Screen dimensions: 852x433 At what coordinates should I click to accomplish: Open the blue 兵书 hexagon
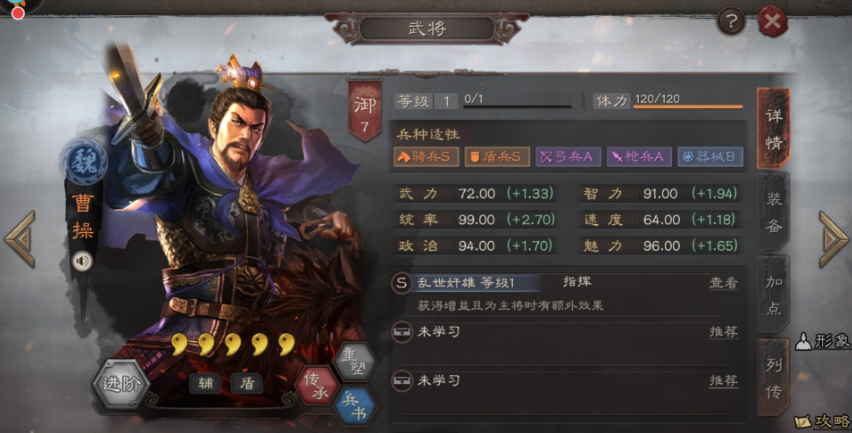click(354, 407)
